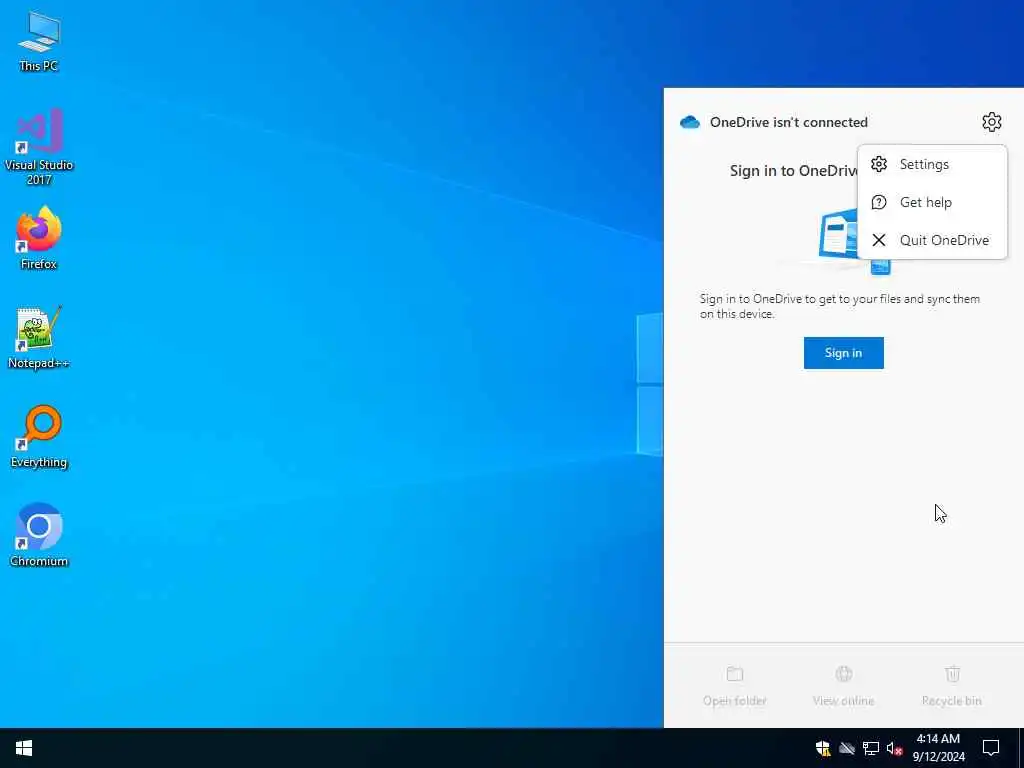Select the Chromium desktop shortcut
1024x768 pixels.
(x=39, y=536)
